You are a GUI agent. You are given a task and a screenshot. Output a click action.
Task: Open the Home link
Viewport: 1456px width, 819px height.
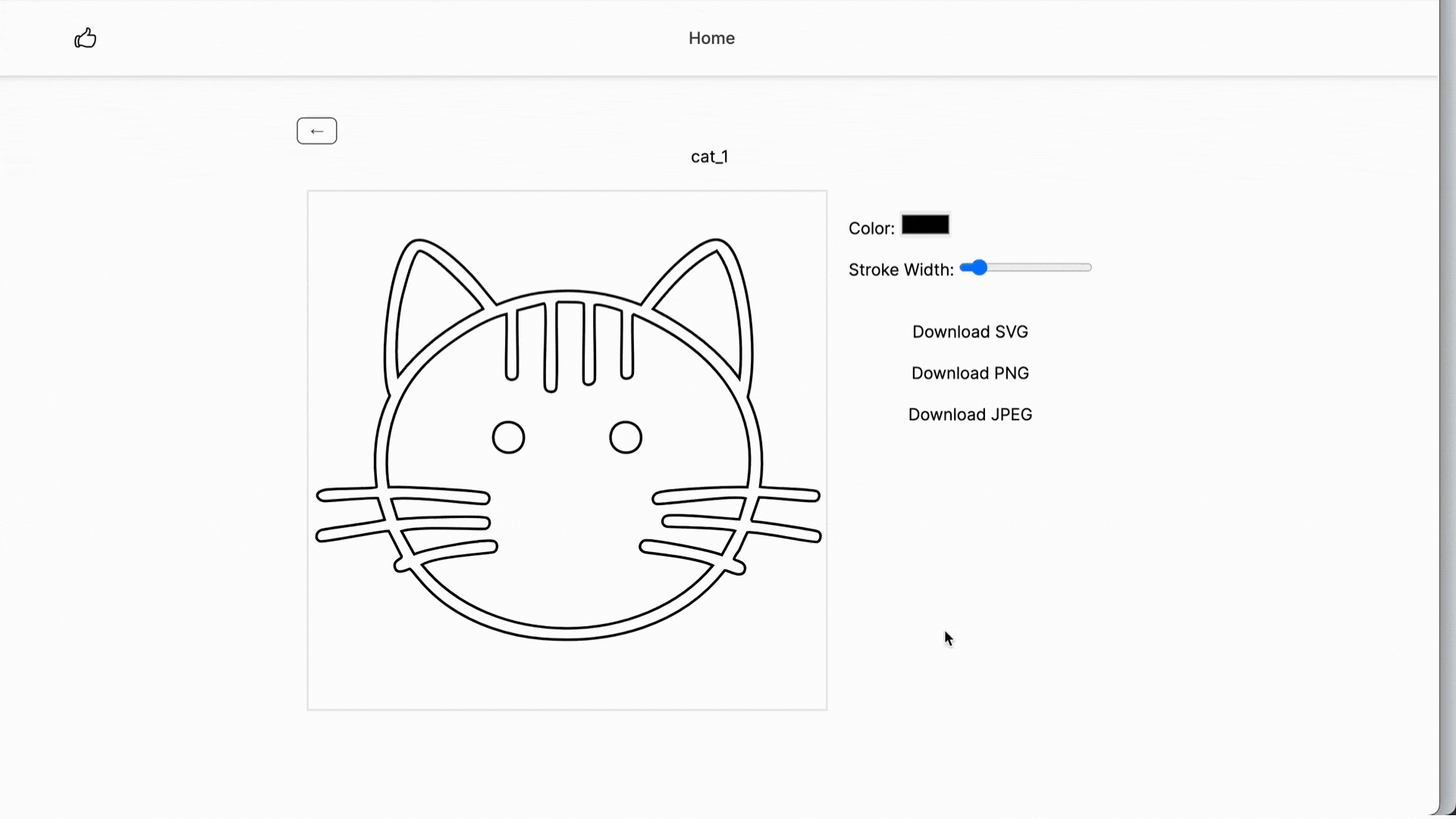[x=711, y=38]
